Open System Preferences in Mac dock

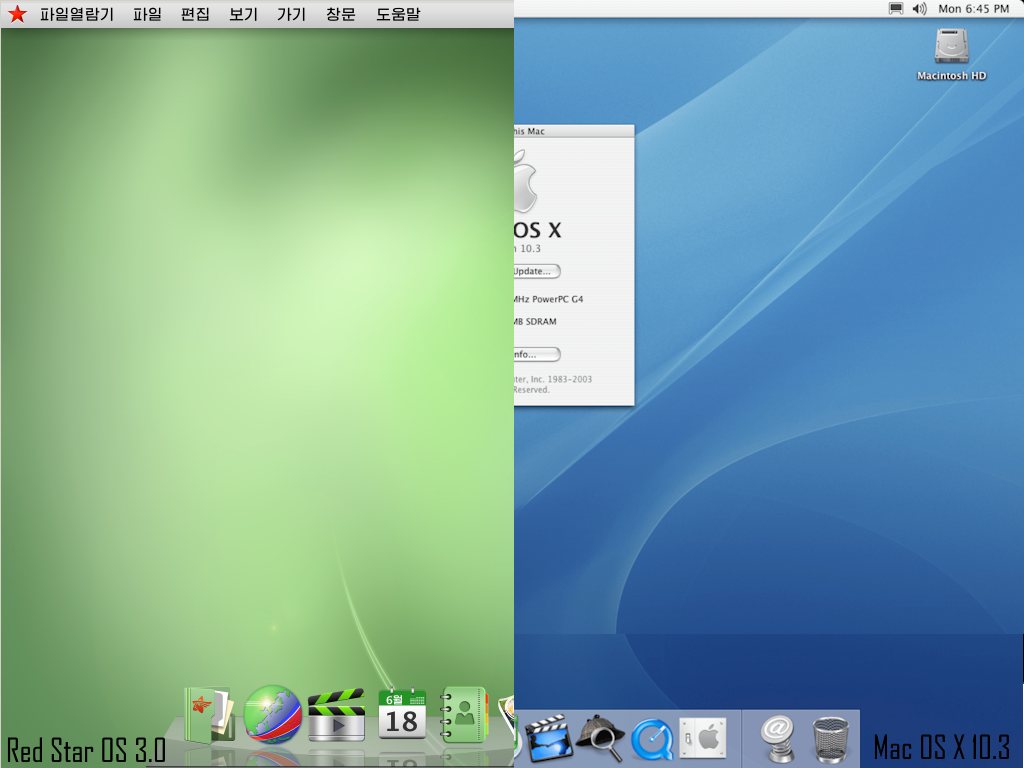pyautogui.click(x=702, y=739)
